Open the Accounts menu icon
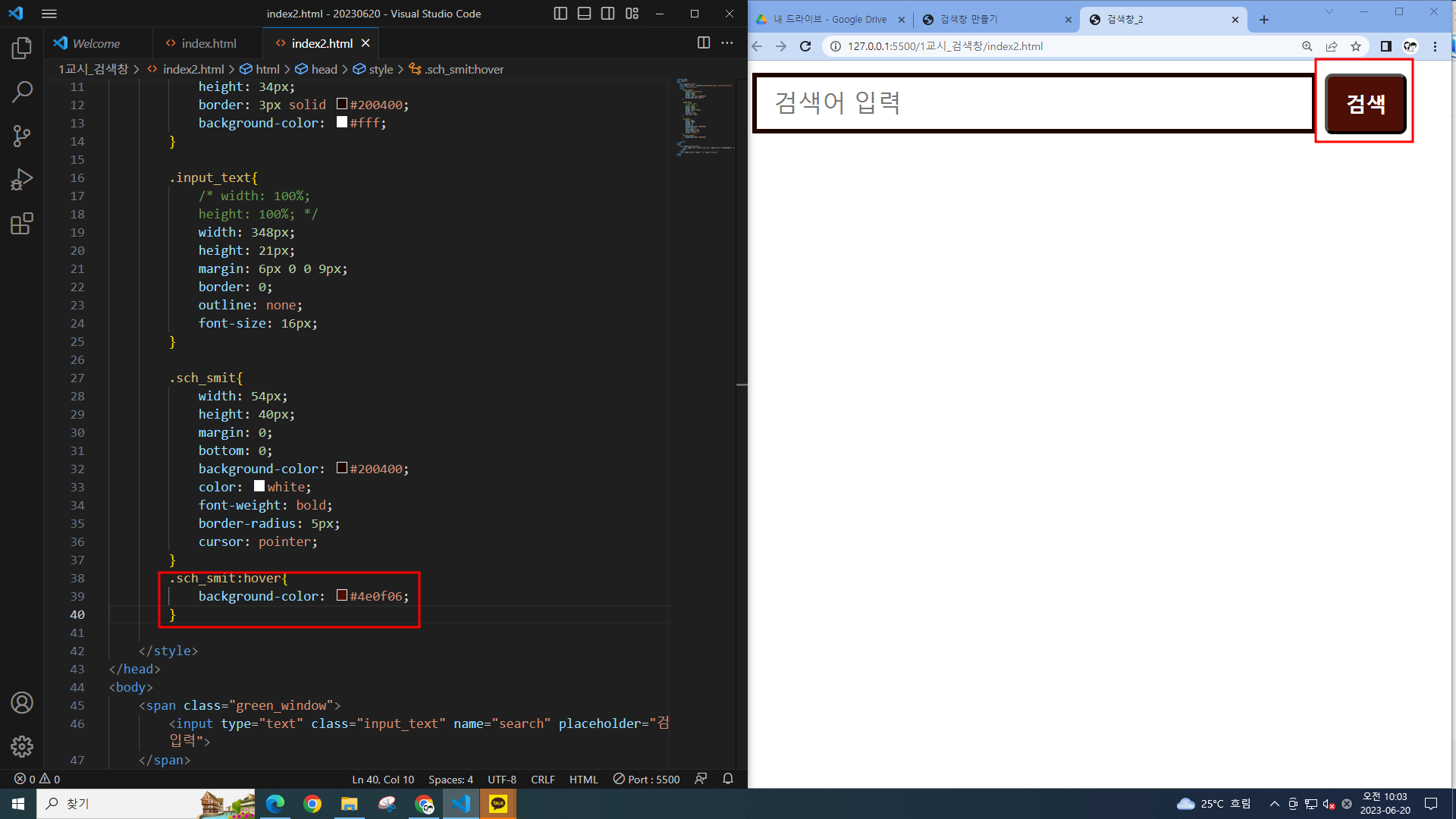The width and height of the screenshot is (1456, 819). point(22,703)
